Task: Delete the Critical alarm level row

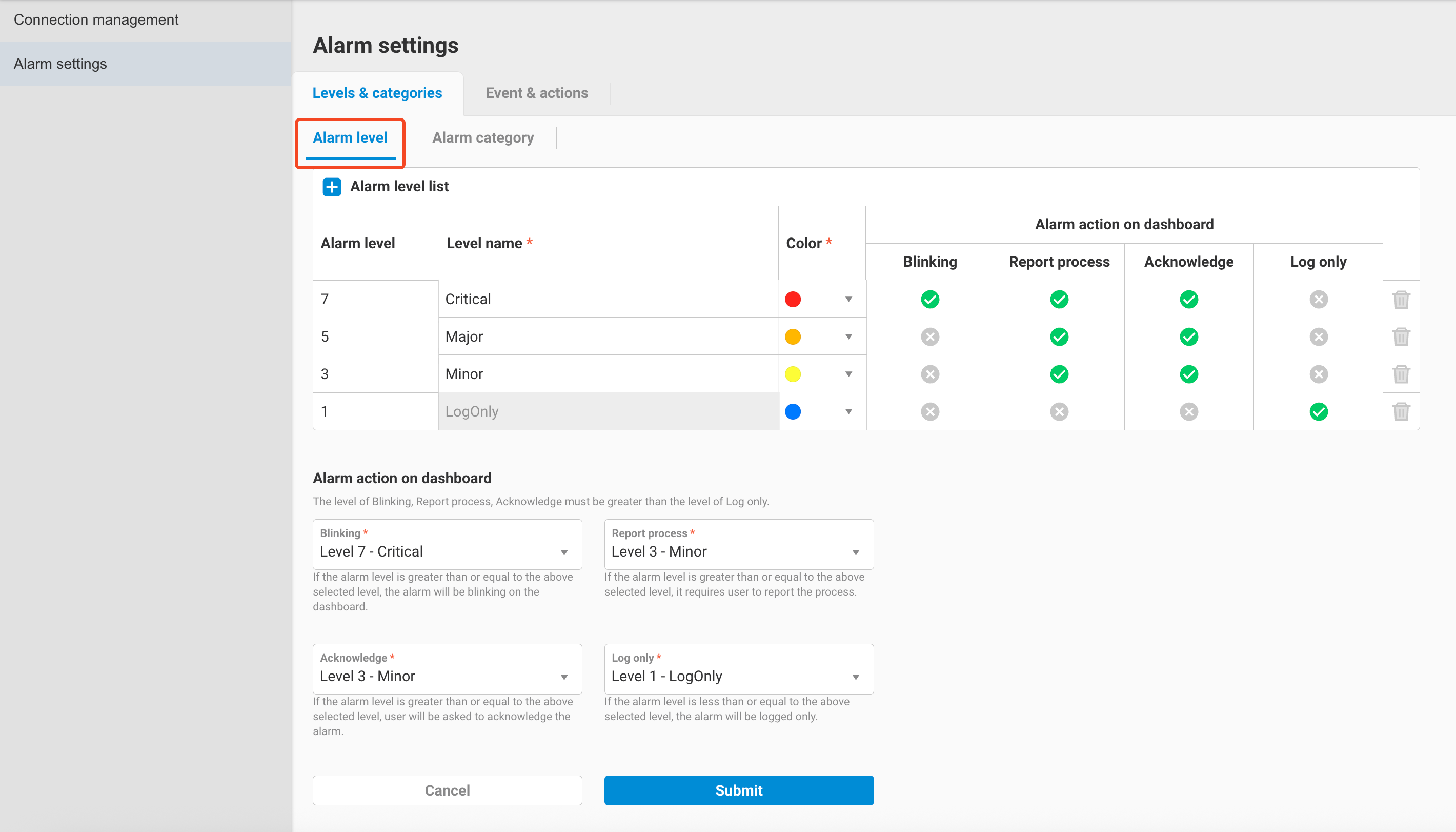Action: [x=1401, y=299]
